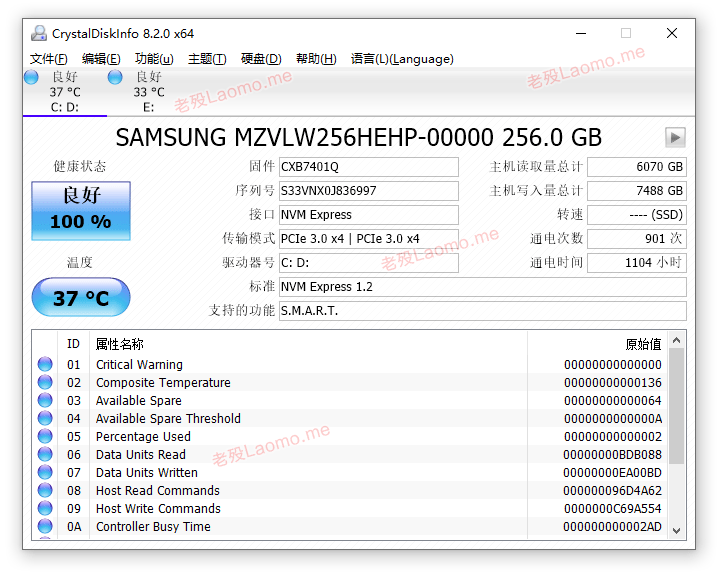
Task: Click the firmware field CXB7401Q
Action: [368, 167]
